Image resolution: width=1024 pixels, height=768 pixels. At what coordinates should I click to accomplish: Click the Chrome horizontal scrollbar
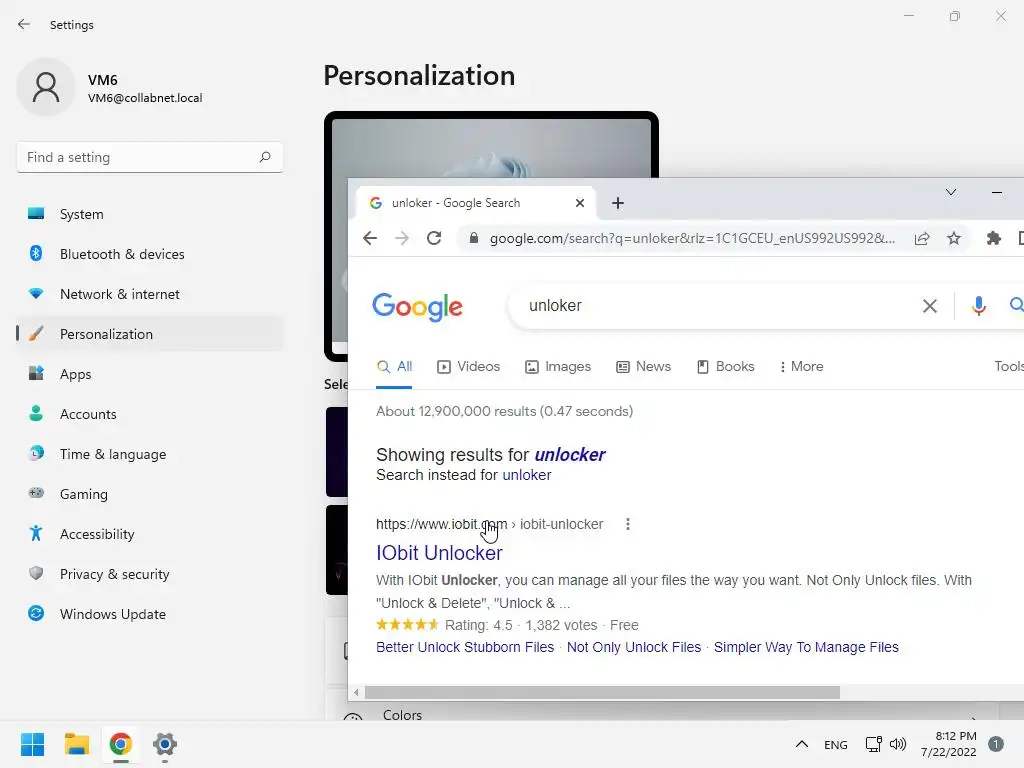pyautogui.click(x=602, y=692)
